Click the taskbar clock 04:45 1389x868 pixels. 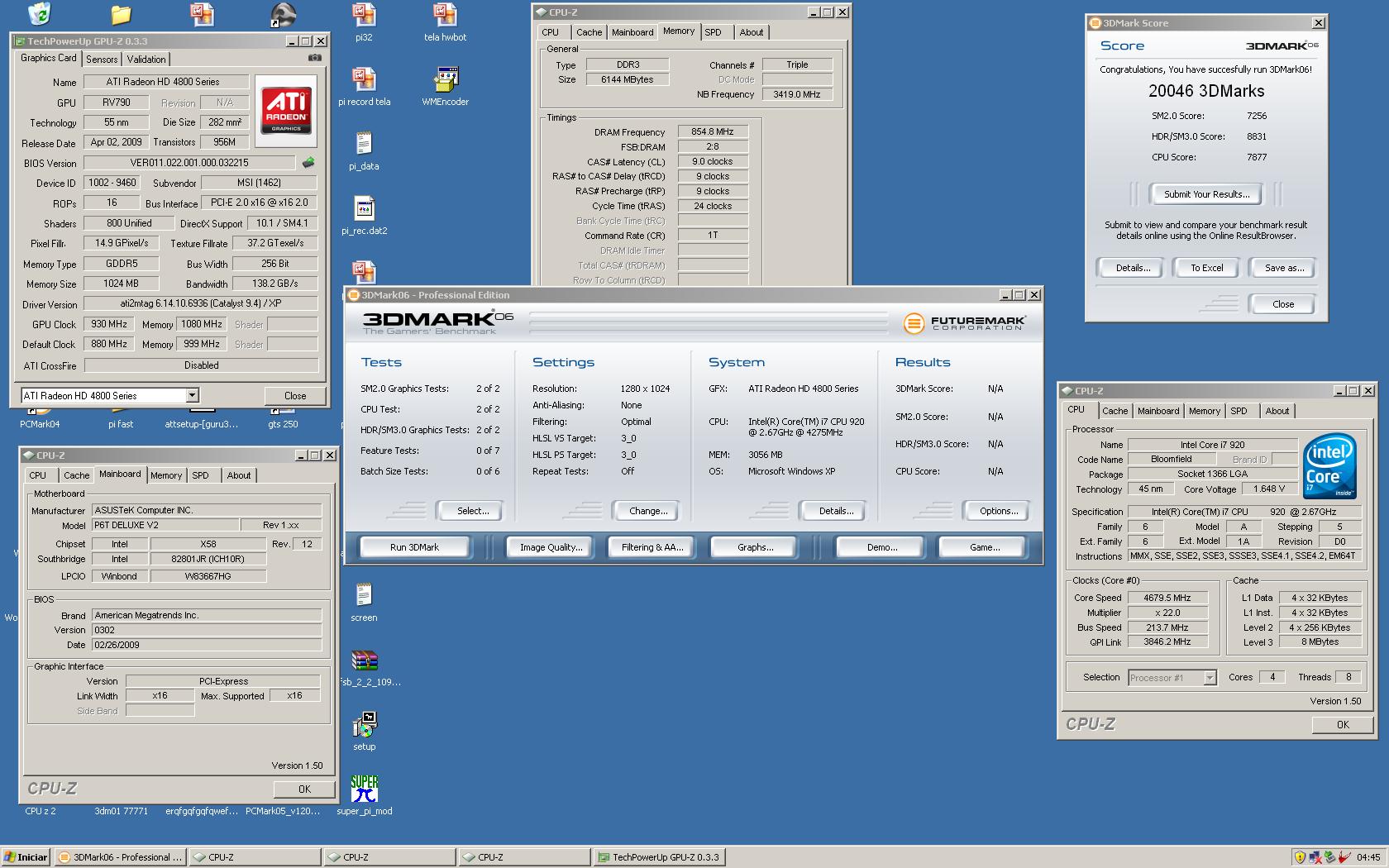tap(1368, 857)
